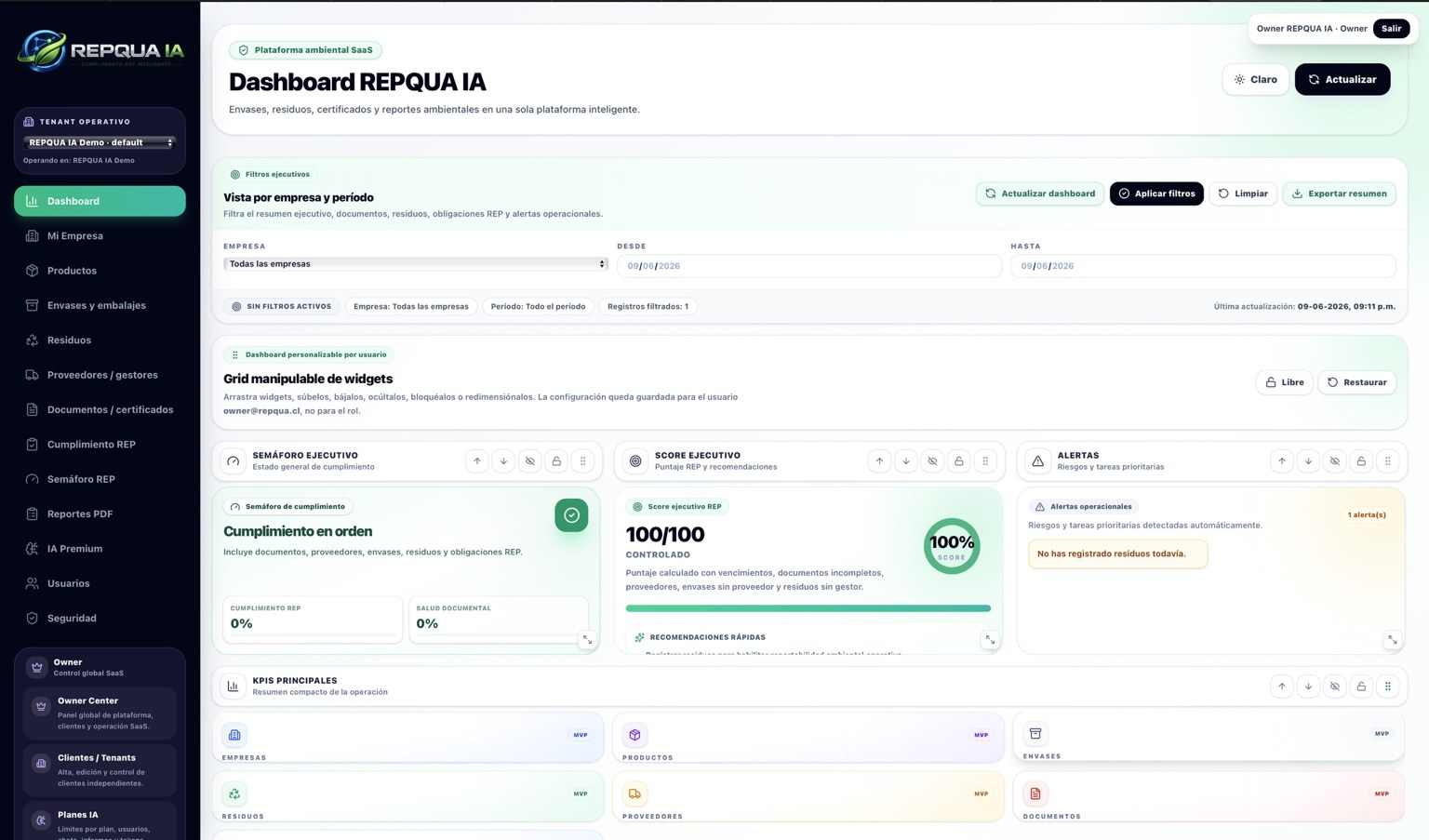Screen dimensions: 1429x840
Task: Click the REPQUA IA logo
Action: pyautogui.click(x=100, y=50)
